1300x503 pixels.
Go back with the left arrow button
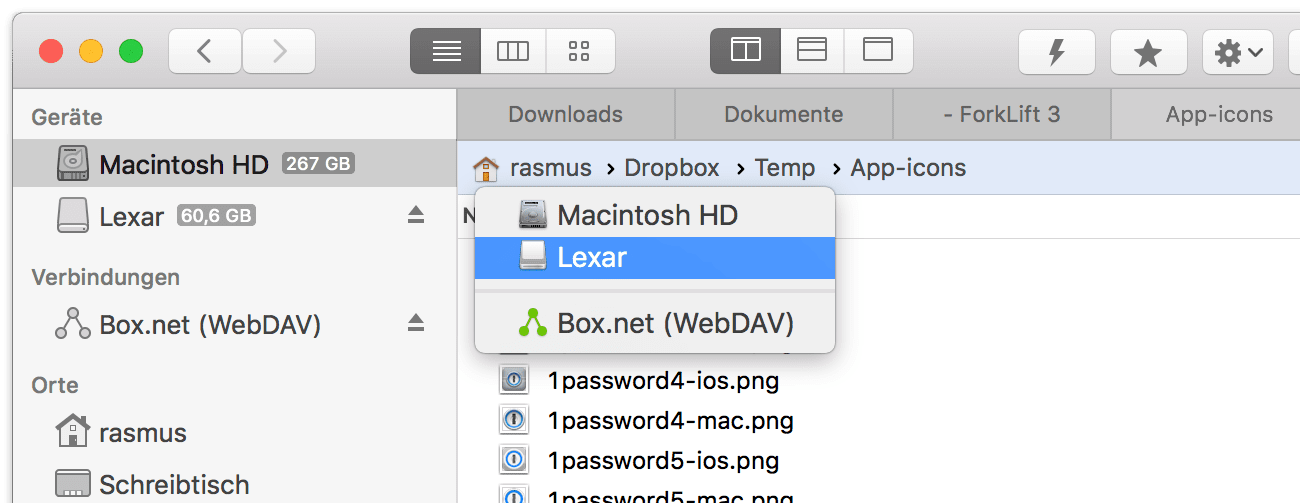(x=205, y=51)
